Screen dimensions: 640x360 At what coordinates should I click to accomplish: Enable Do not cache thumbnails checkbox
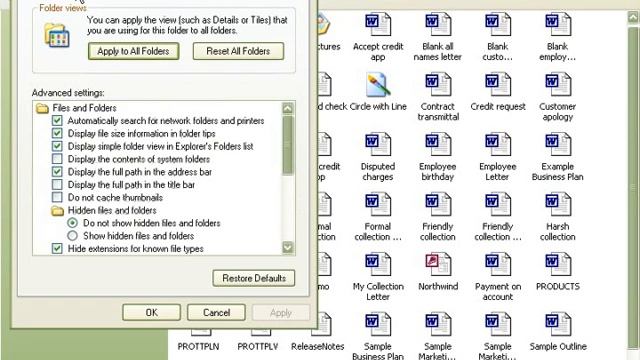point(57,198)
